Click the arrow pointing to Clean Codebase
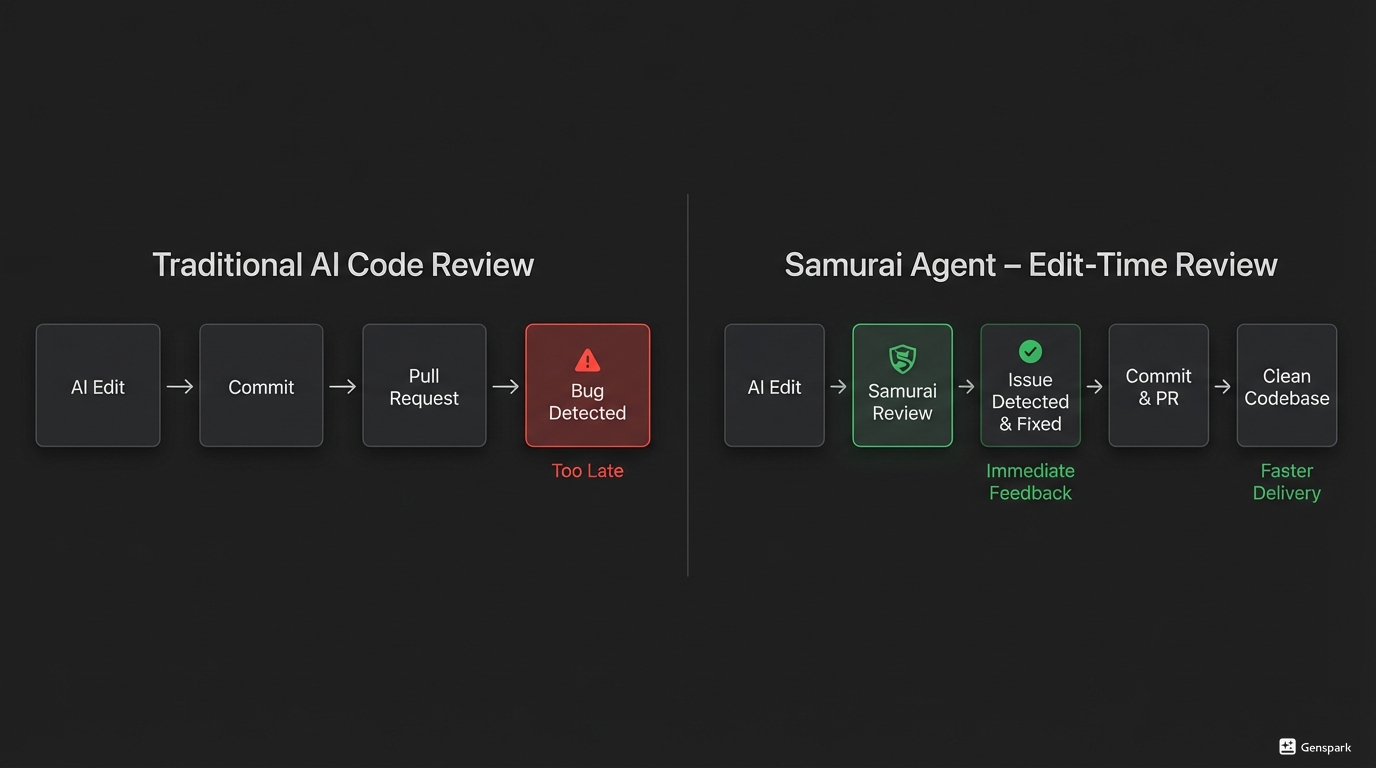This screenshot has height=768, width=1376. (x=1223, y=385)
